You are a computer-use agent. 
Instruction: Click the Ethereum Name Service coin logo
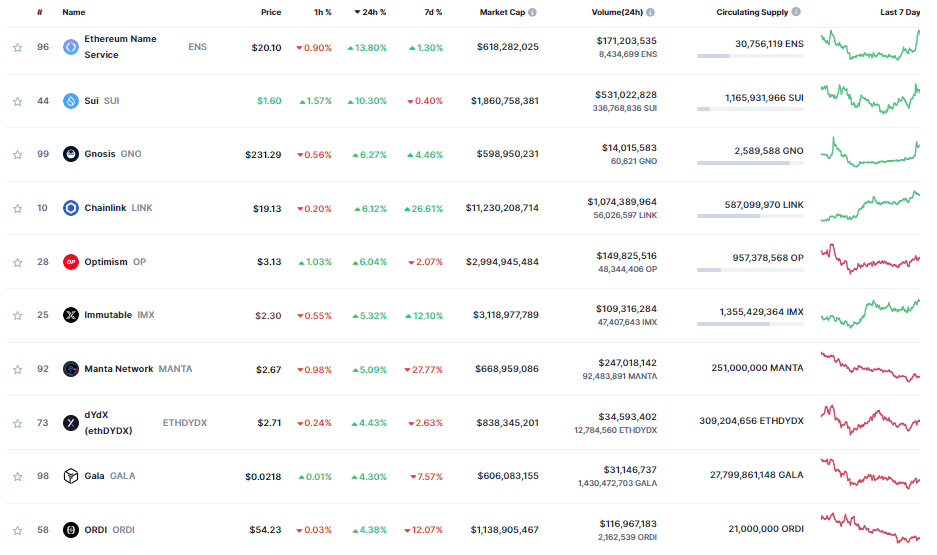click(71, 47)
